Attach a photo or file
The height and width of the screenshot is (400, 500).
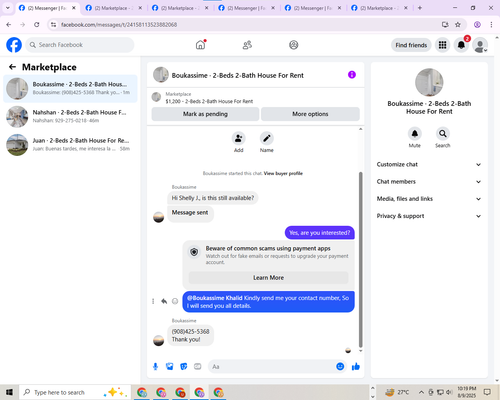(170, 367)
